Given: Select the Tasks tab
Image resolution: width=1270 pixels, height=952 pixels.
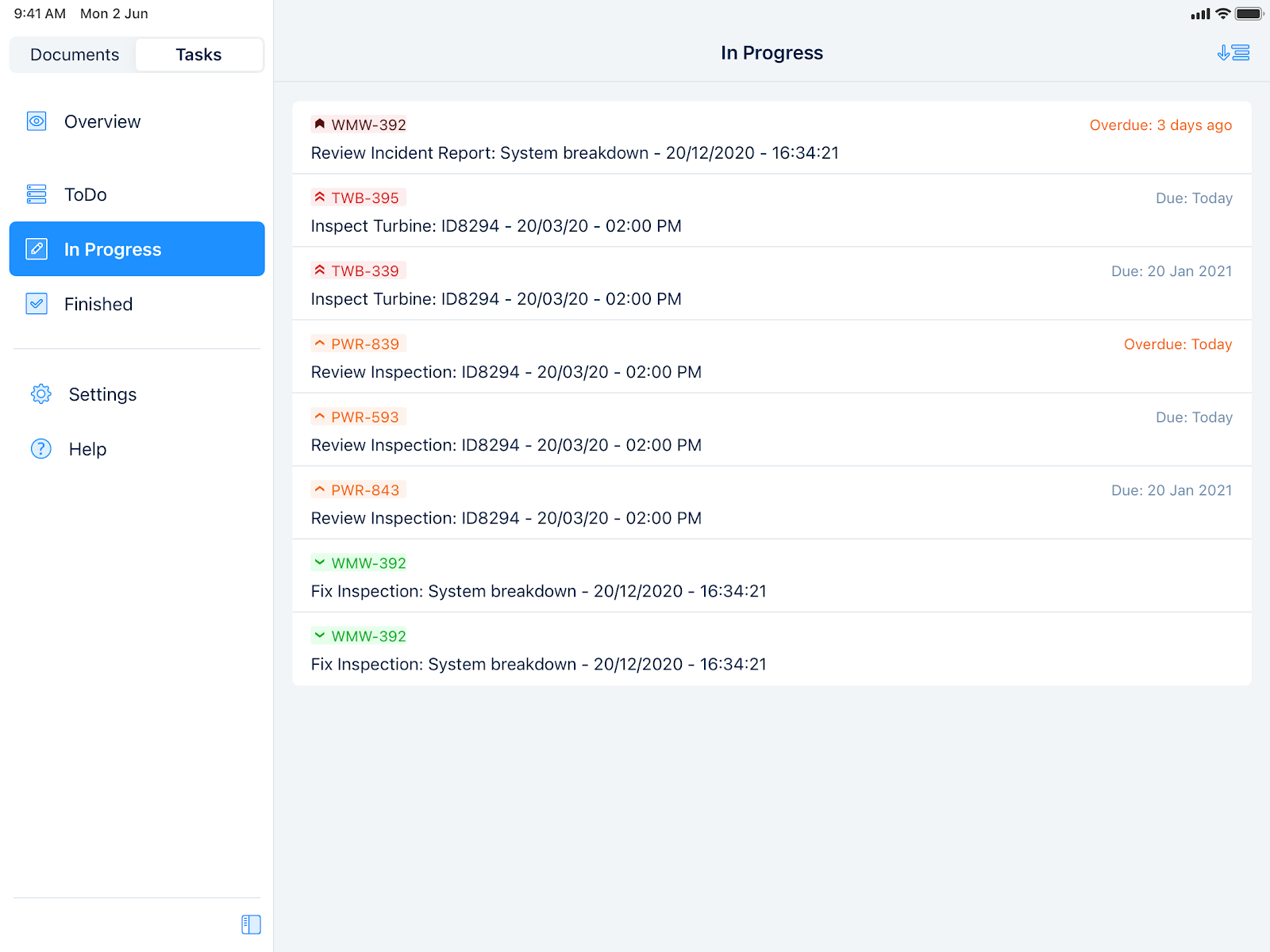Looking at the screenshot, I should pos(198,55).
